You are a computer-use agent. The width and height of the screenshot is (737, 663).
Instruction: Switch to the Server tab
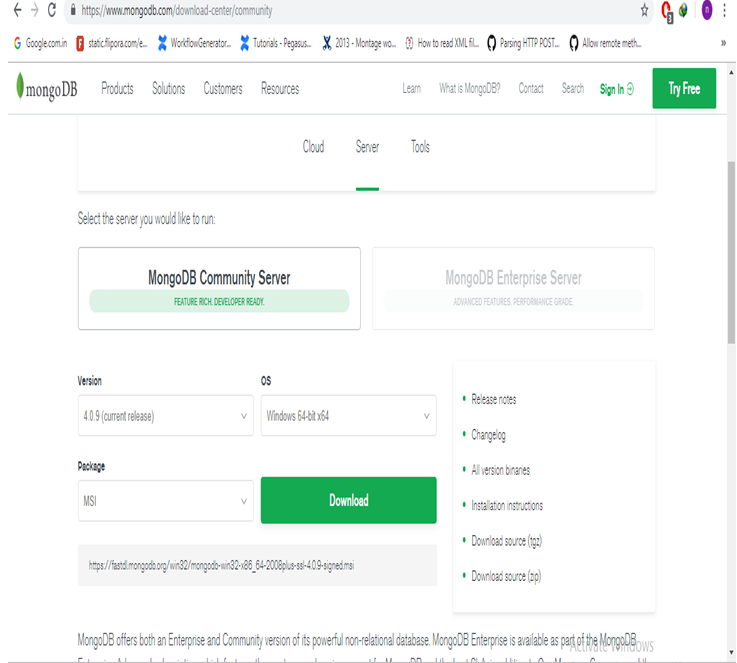tap(367, 147)
